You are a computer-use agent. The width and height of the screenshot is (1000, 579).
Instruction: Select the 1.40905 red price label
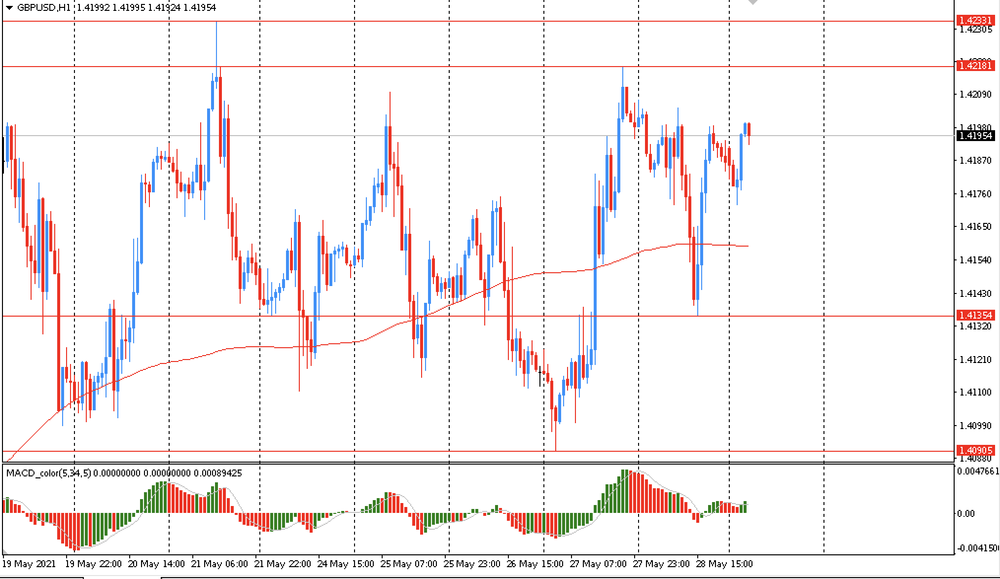point(975,451)
